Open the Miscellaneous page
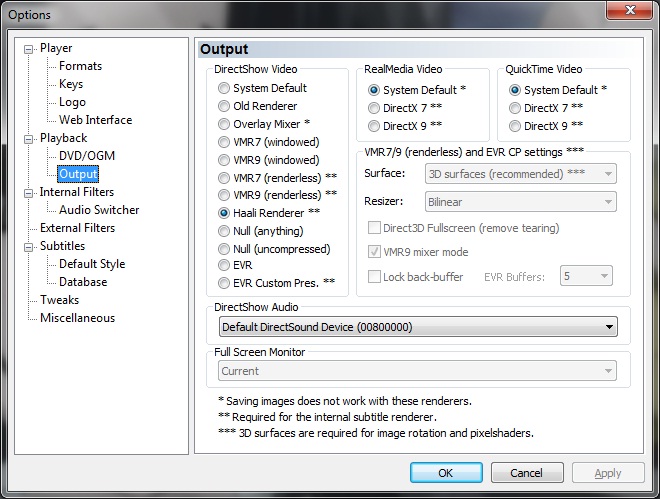This screenshot has height=500, width=660. click(x=77, y=318)
